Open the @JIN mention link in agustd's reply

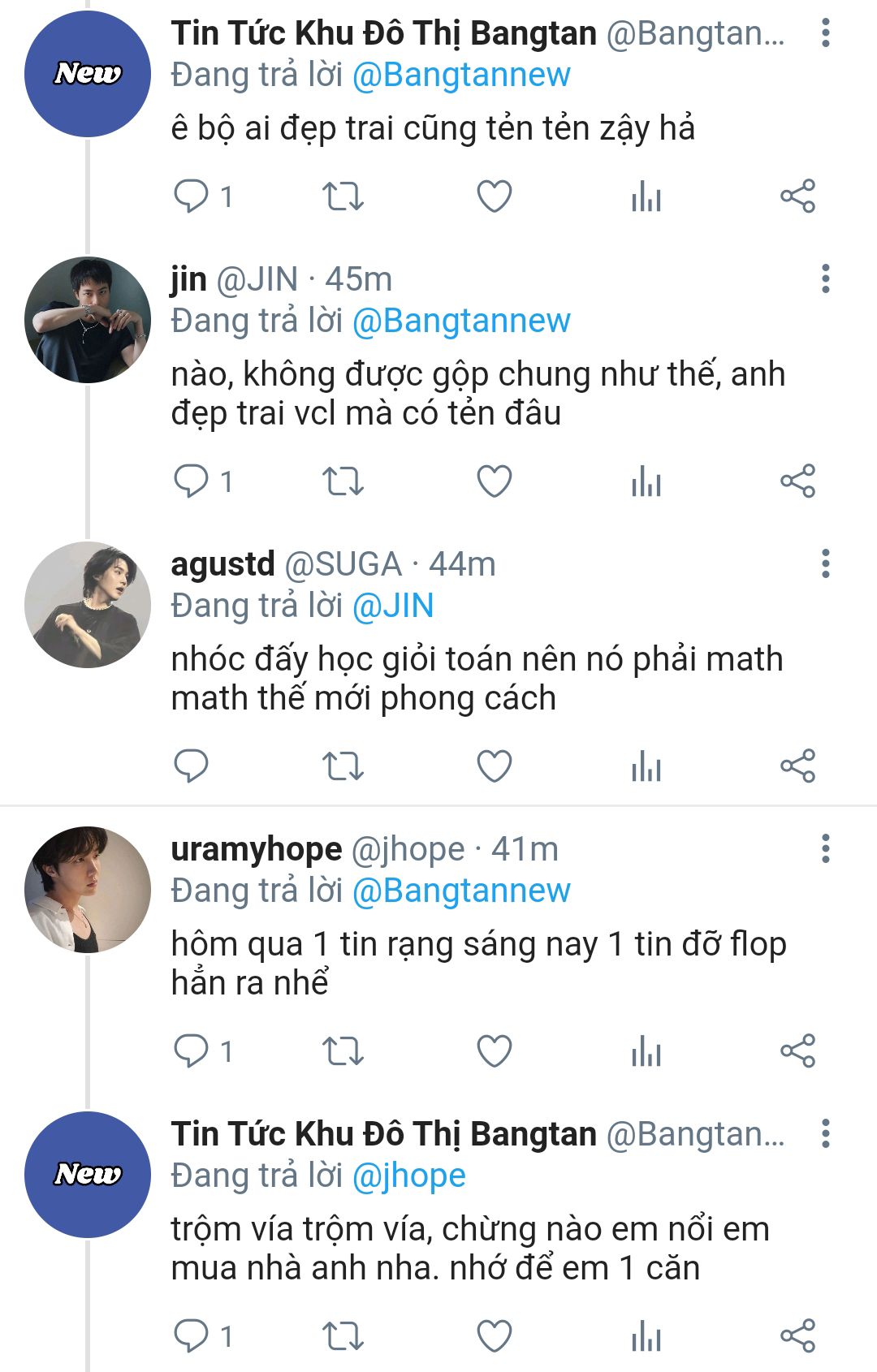coord(393,606)
